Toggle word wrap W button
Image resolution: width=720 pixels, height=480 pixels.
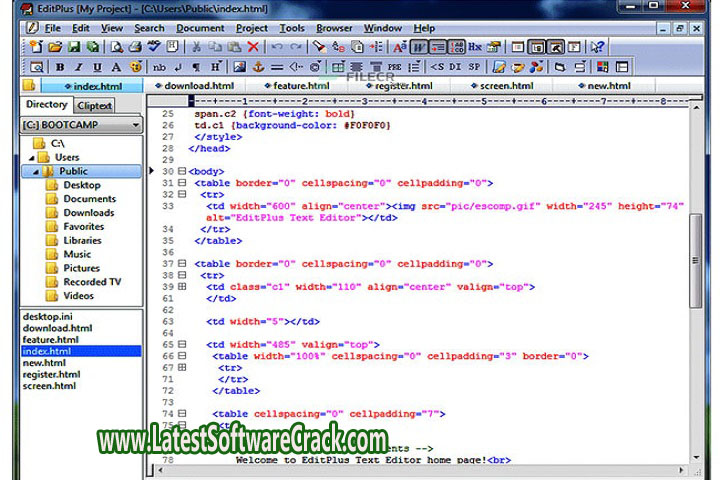tap(419, 47)
